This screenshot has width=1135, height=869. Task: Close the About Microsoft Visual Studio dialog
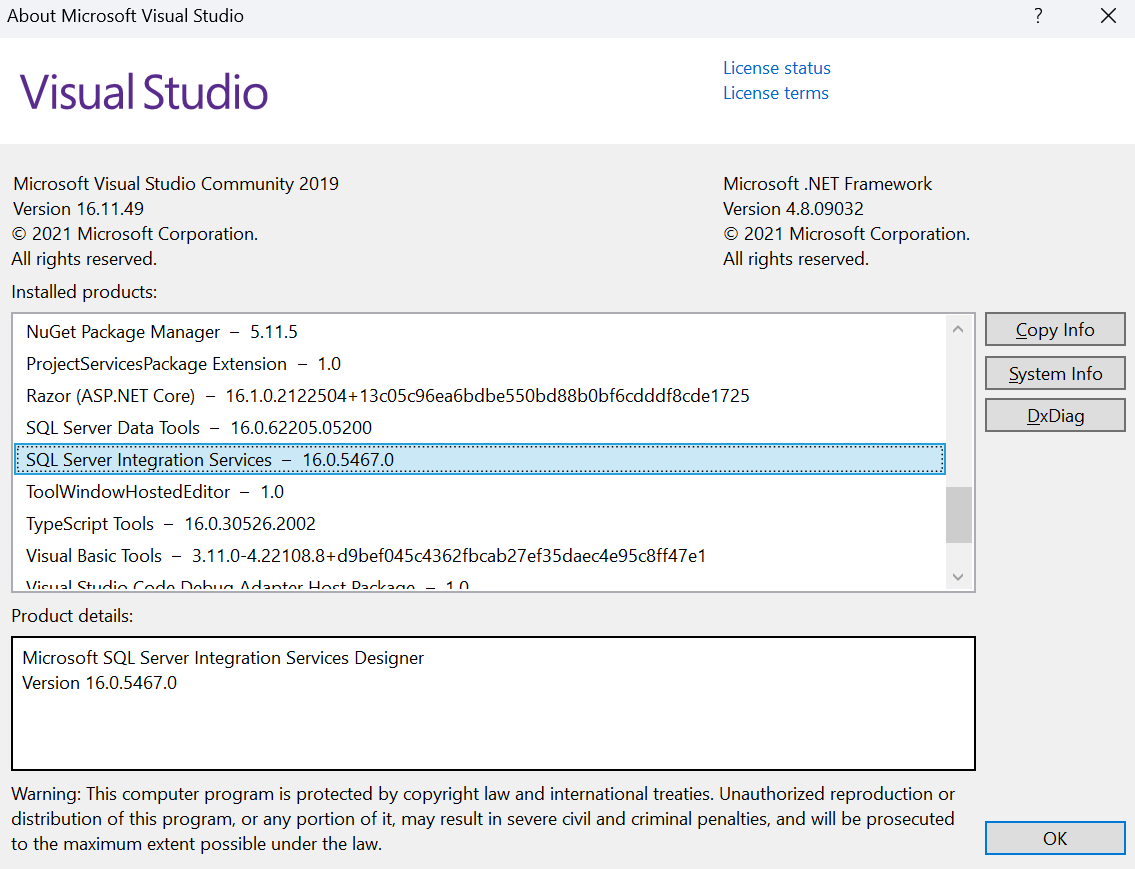click(1108, 16)
